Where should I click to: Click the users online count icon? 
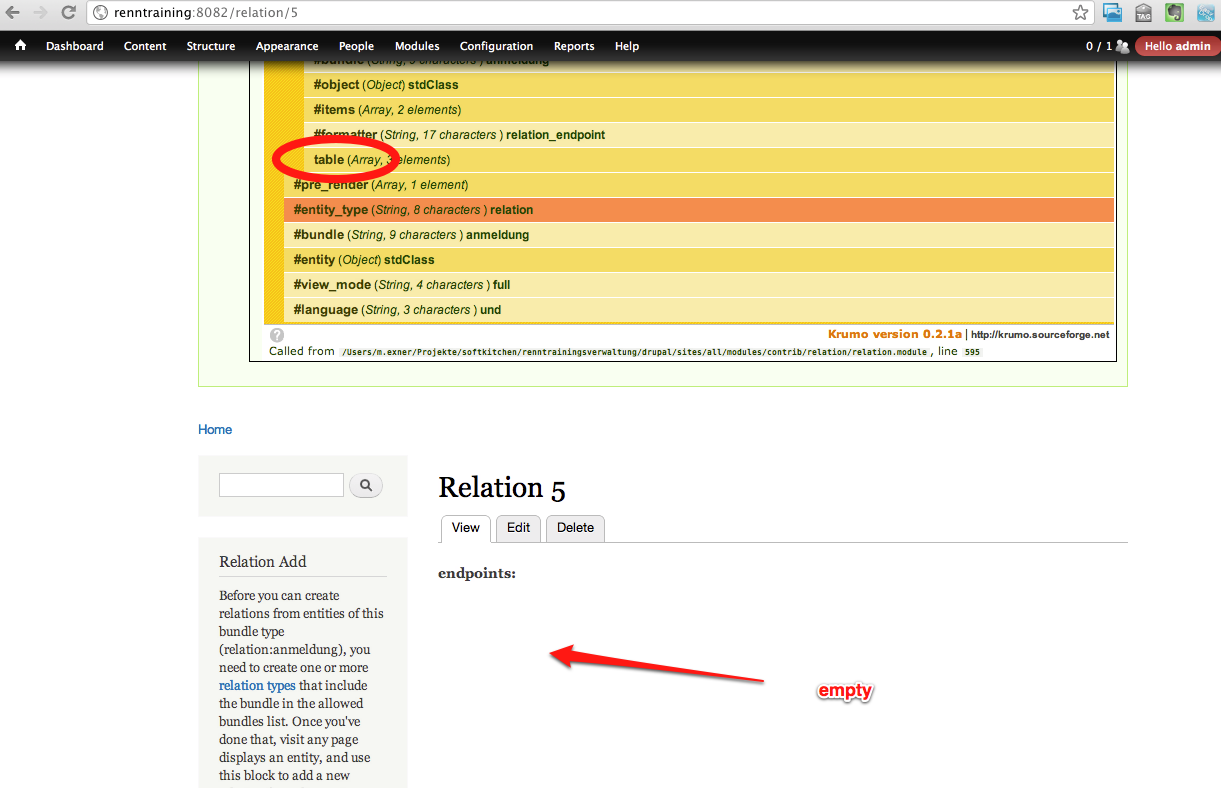(1122, 46)
